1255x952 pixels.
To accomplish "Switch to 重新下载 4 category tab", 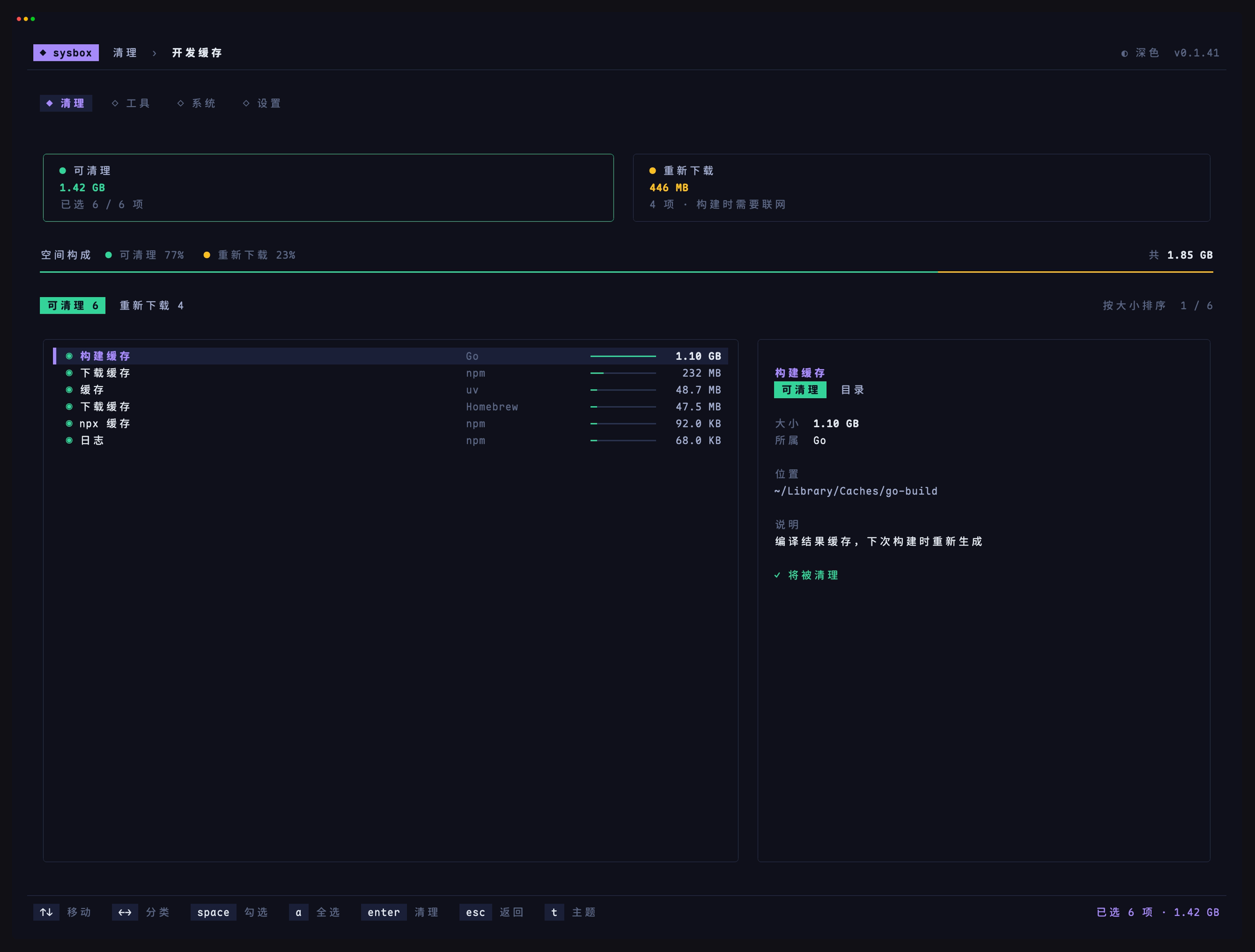I will click(151, 306).
